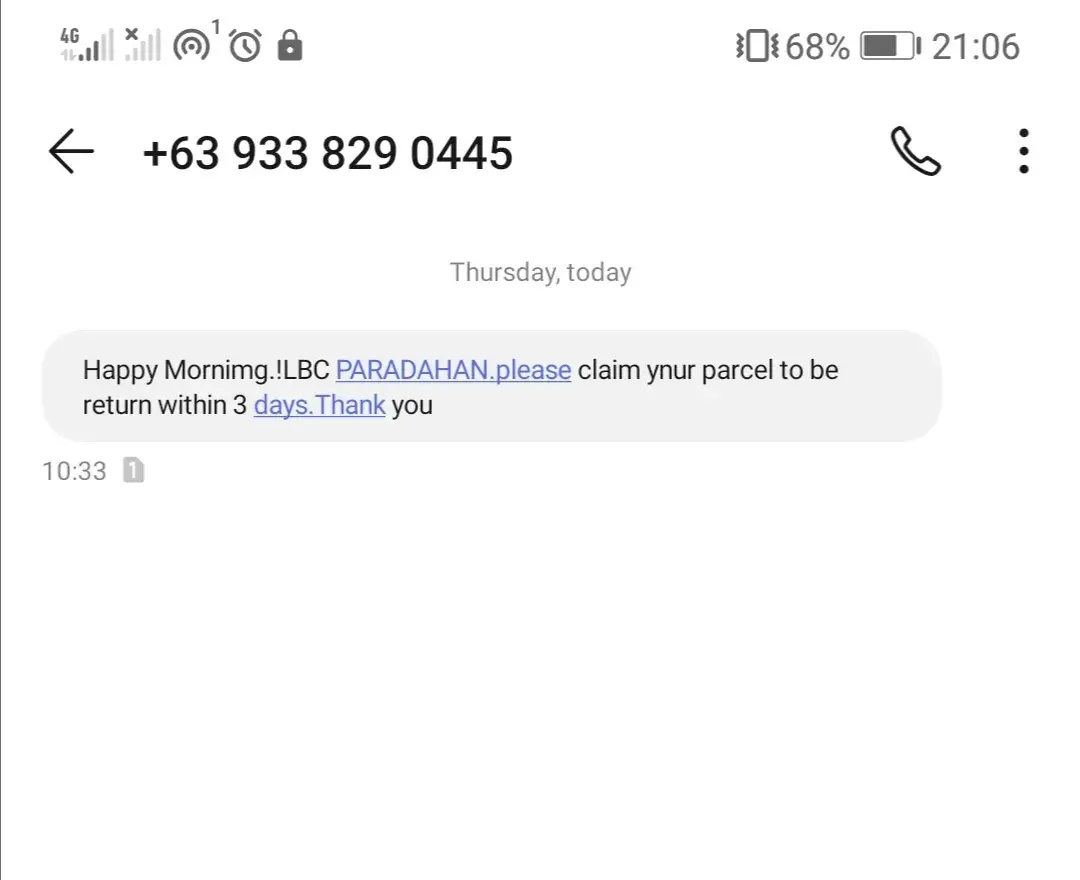Tap the lock status icon
The image size is (1080, 880).
tap(290, 45)
